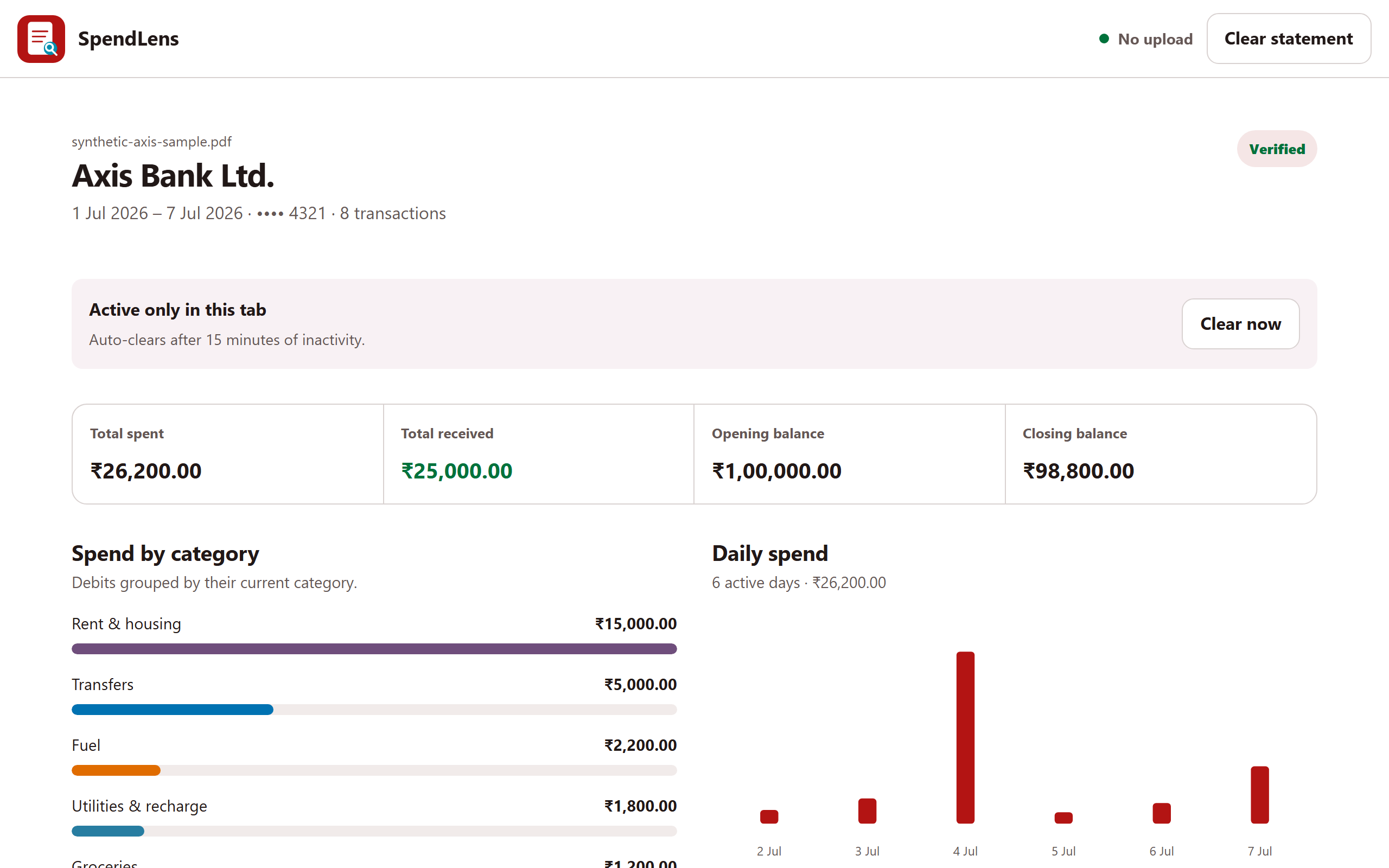Click the tall 4 Jul spend bar
This screenshot has height=868, width=1389.
(x=965, y=737)
